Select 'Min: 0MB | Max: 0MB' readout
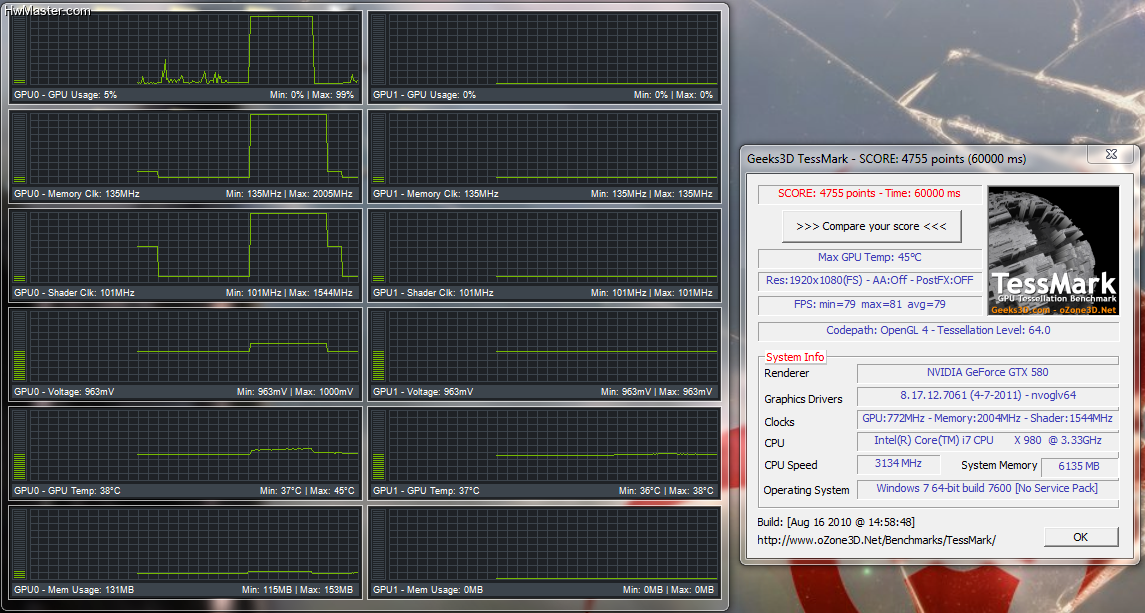The image size is (1145, 613). 668,590
